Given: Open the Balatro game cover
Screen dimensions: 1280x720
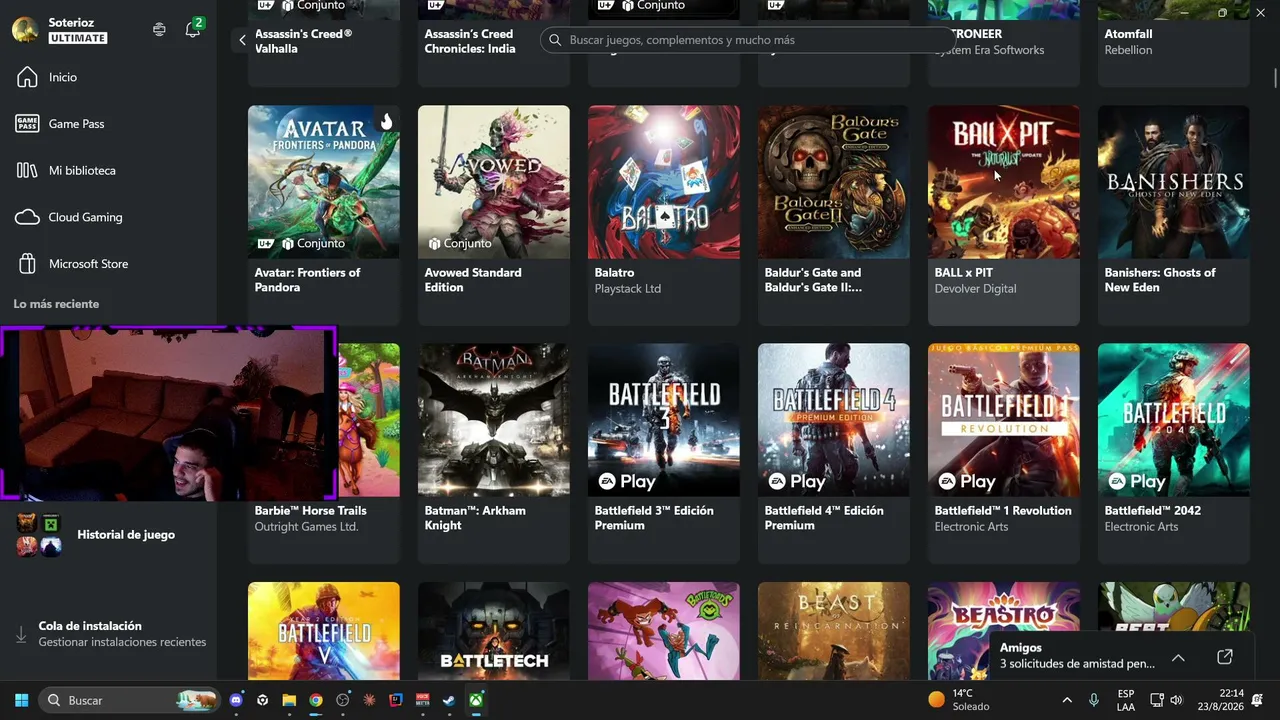Looking at the screenshot, I should [x=664, y=182].
